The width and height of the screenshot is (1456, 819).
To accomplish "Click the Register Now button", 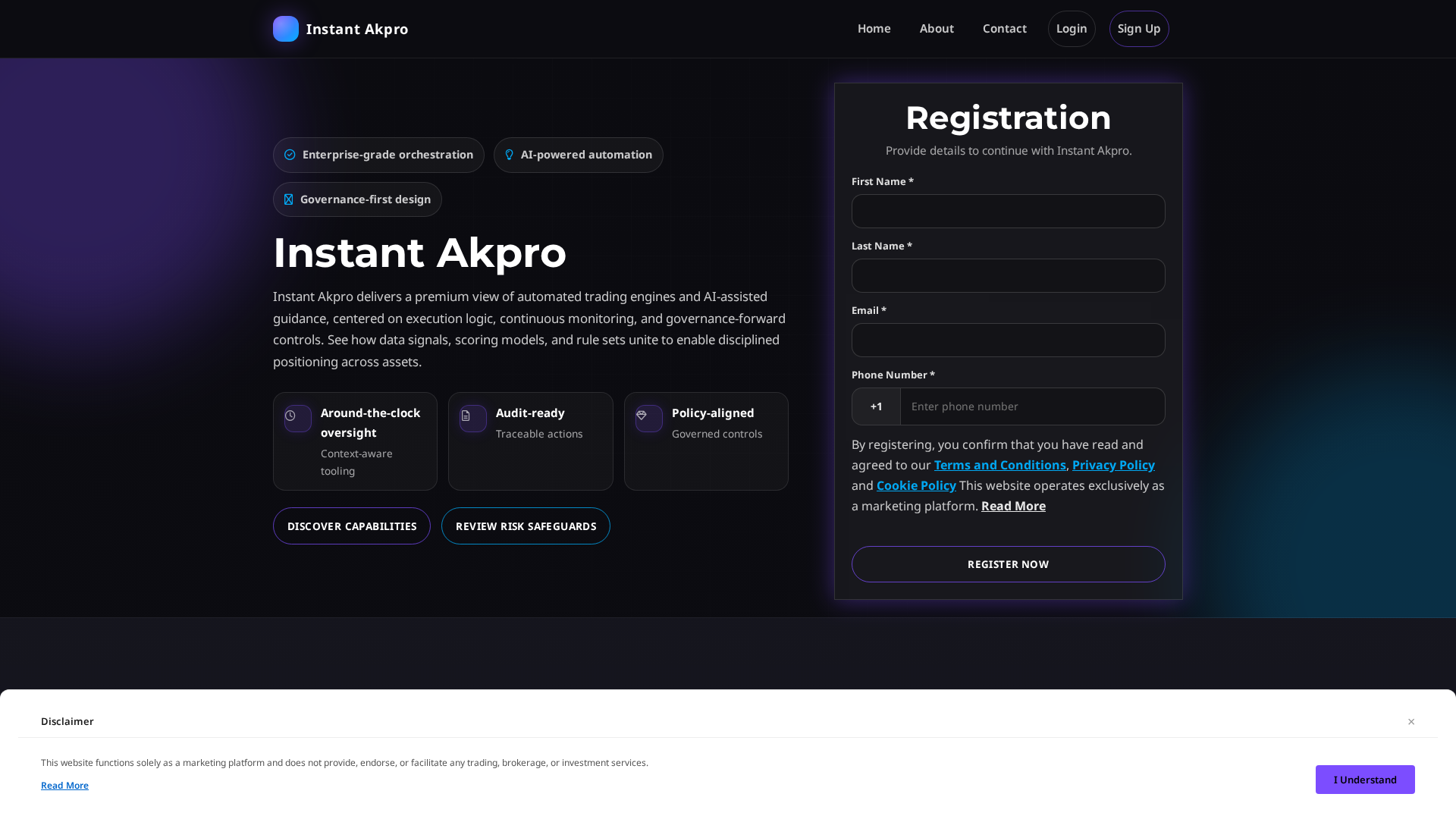I will coord(1009,564).
